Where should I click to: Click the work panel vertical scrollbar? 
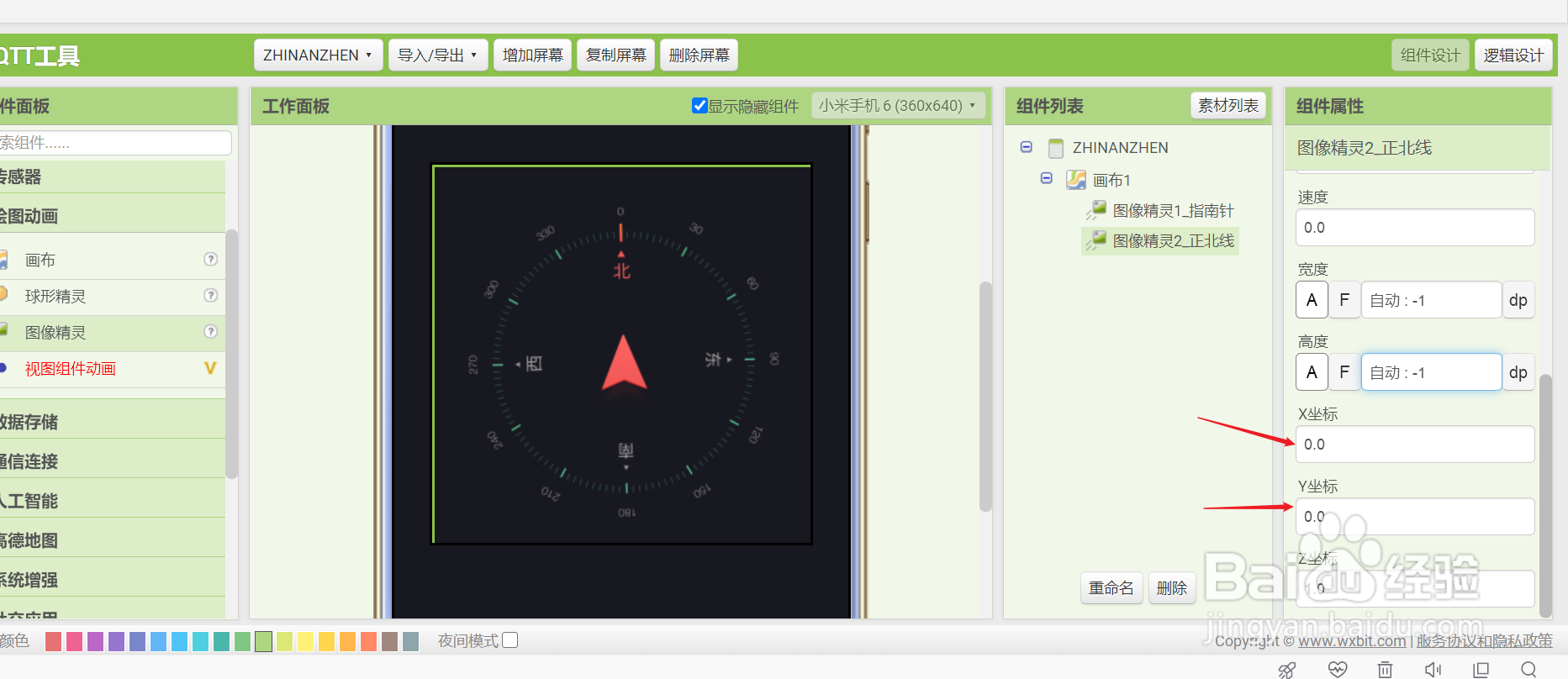(x=985, y=397)
